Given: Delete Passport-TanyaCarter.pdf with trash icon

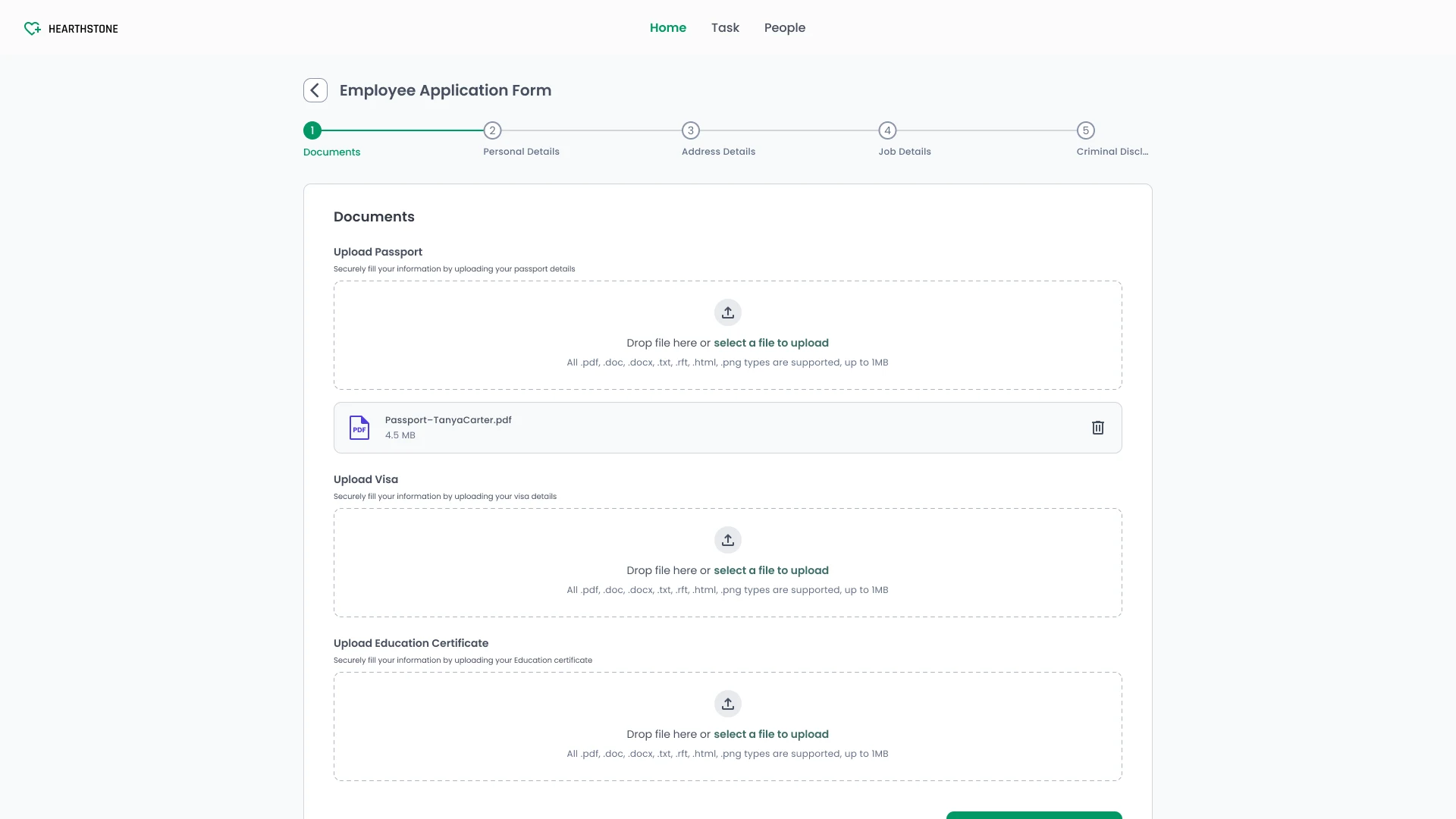Looking at the screenshot, I should coord(1097,428).
